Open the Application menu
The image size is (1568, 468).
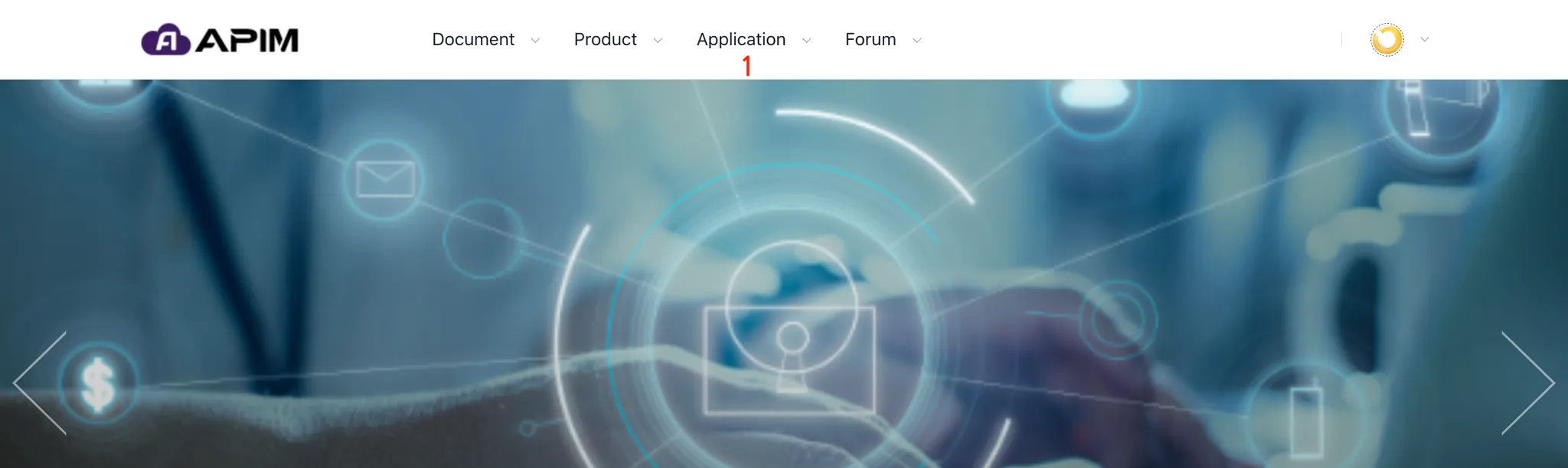pyautogui.click(x=741, y=40)
